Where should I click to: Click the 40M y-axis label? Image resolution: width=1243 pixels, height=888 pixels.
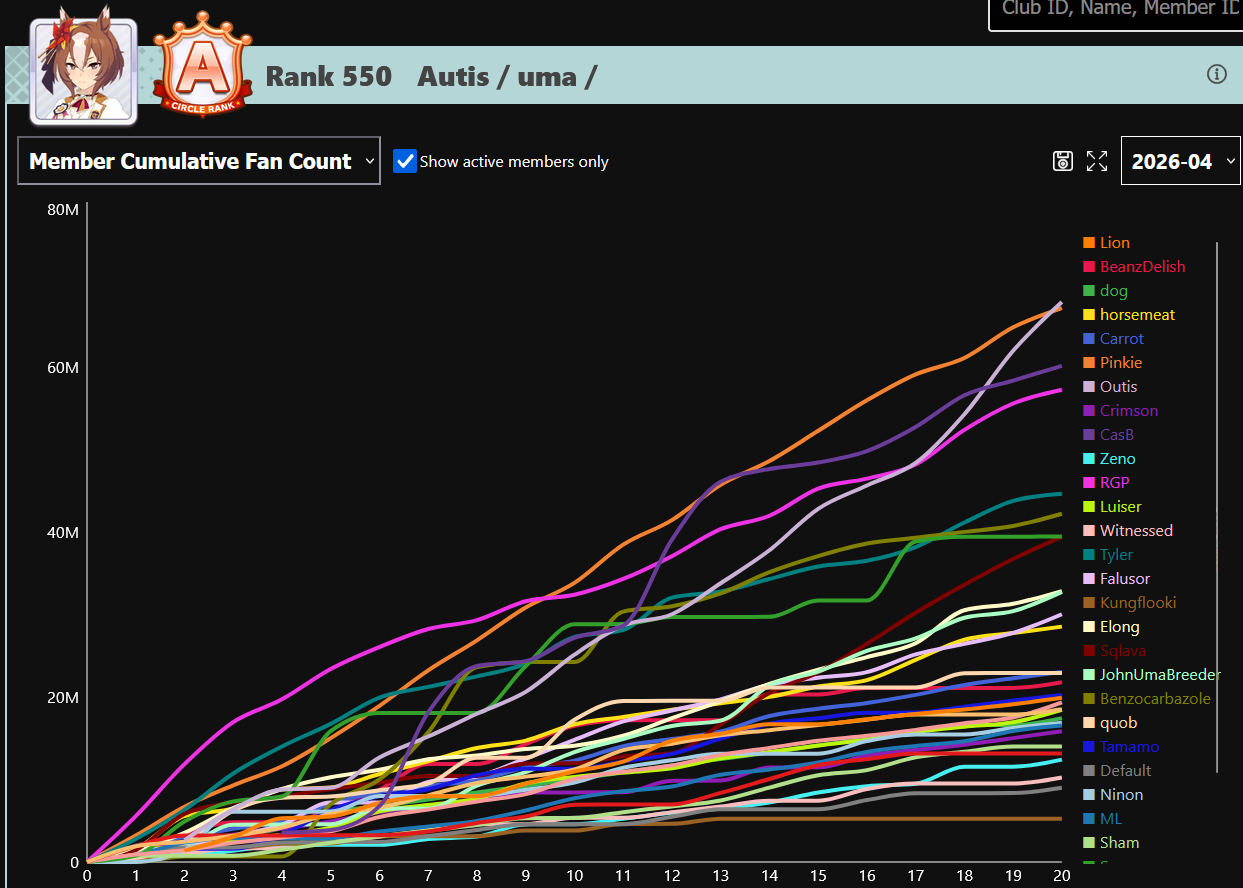click(x=63, y=532)
